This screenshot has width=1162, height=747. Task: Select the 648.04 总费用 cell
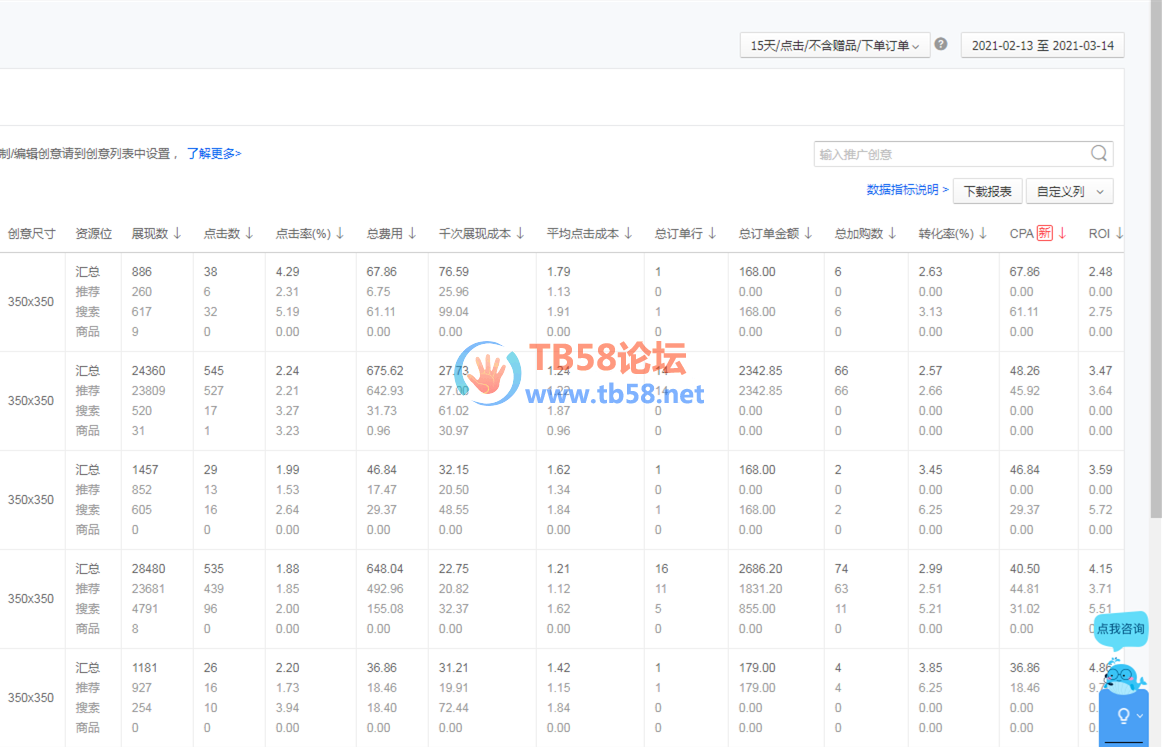click(x=385, y=568)
